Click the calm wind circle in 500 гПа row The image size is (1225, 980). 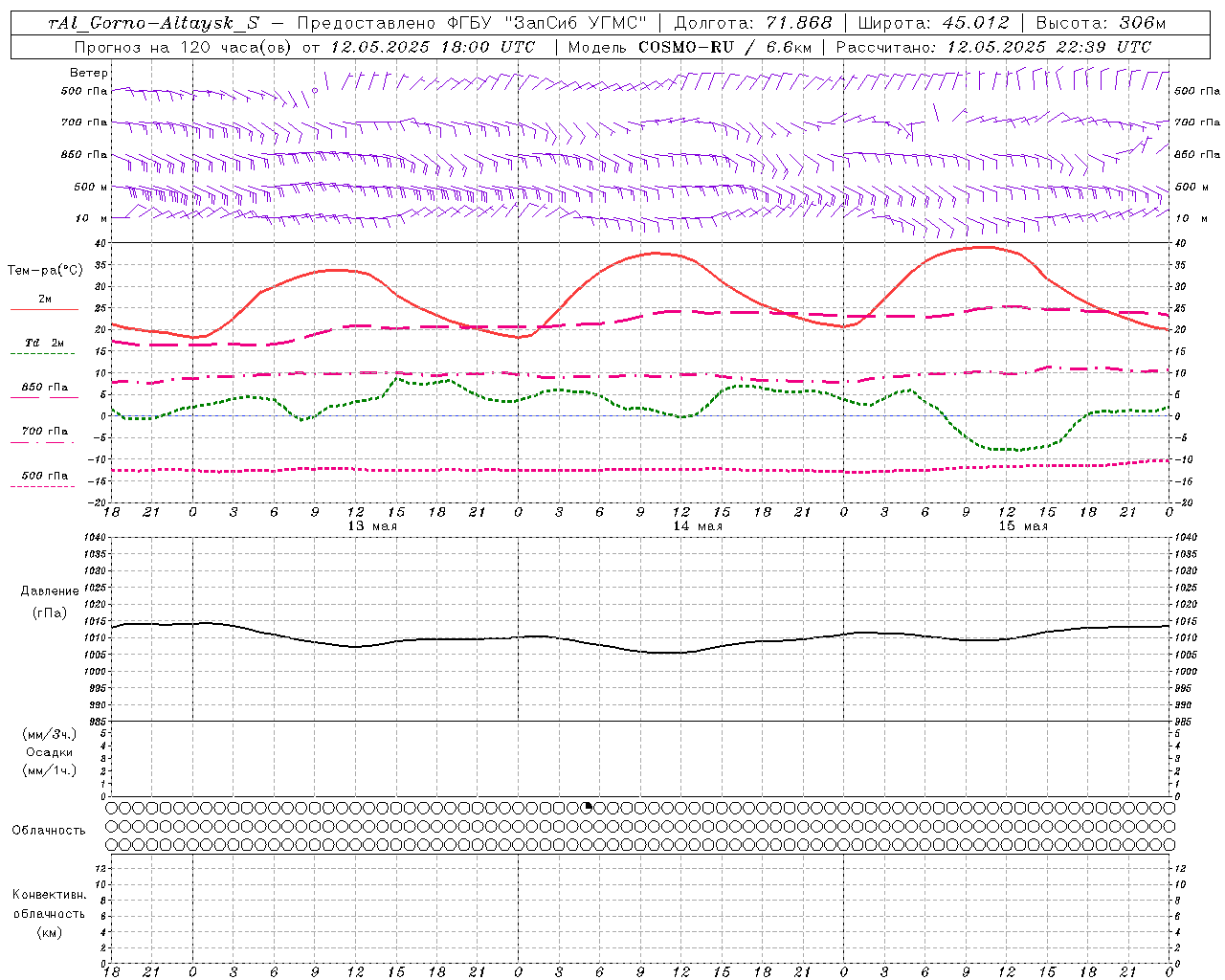(315, 91)
